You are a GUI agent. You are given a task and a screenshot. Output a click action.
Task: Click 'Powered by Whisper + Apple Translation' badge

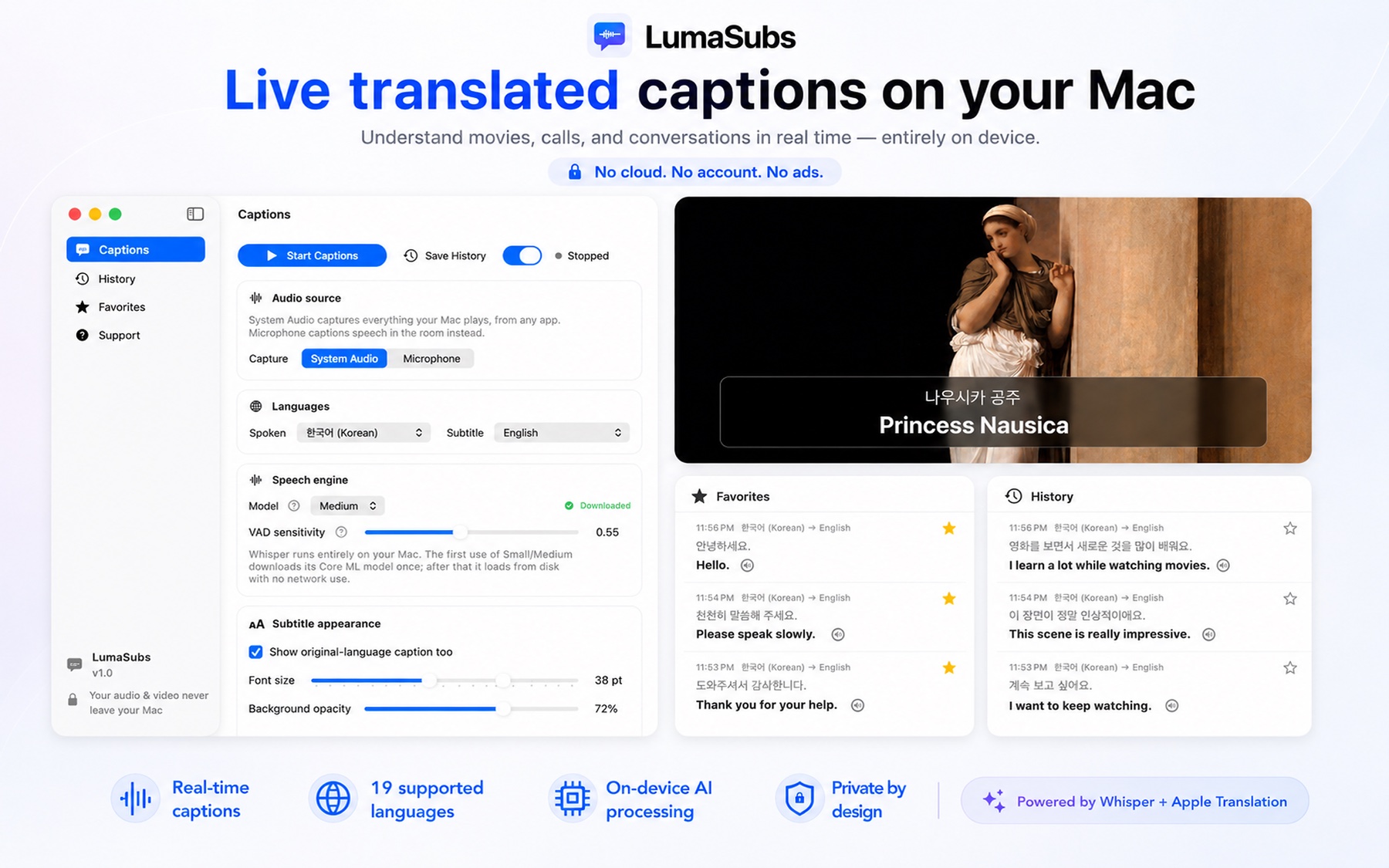pyautogui.click(x=1134, y=801)
